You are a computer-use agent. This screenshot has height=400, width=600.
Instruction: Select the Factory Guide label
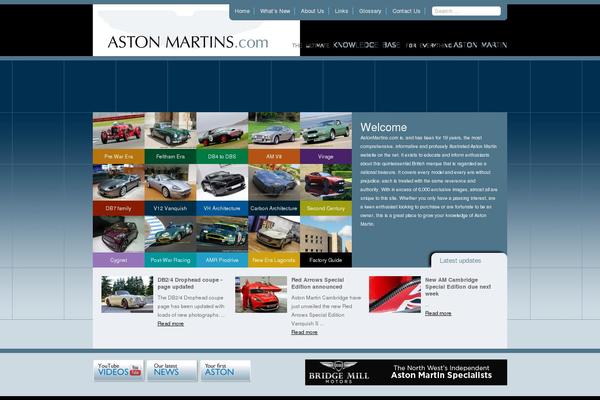click(326, 260)
